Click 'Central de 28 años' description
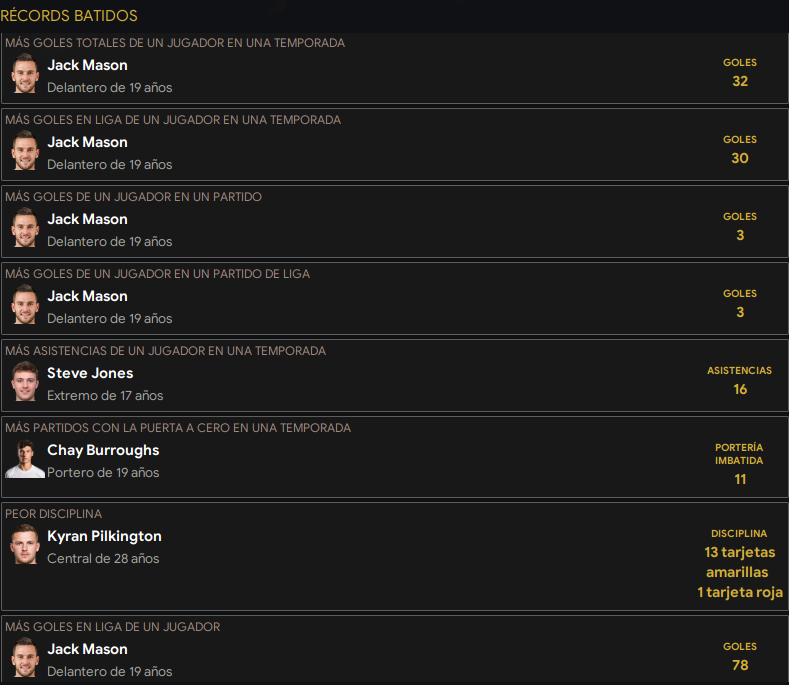The width and height of the screenshot is (789, 685). click(x=103, y=559)
